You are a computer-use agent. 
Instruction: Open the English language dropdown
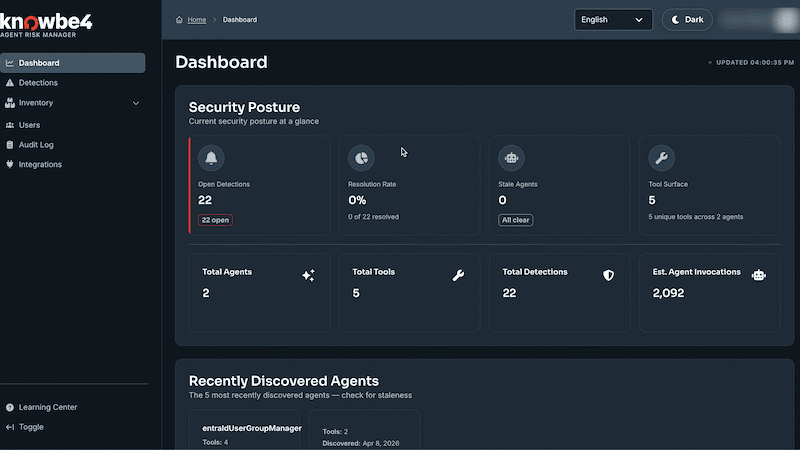(613, 20)
